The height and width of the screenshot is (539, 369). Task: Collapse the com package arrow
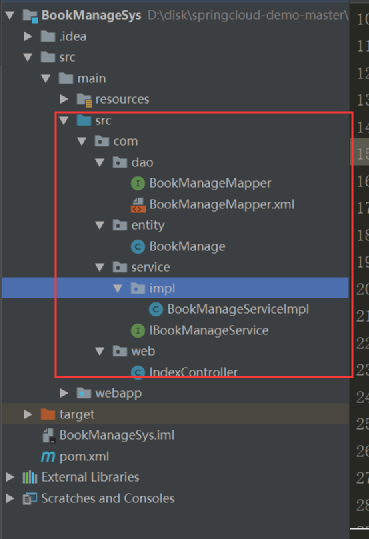coord(82,141)
